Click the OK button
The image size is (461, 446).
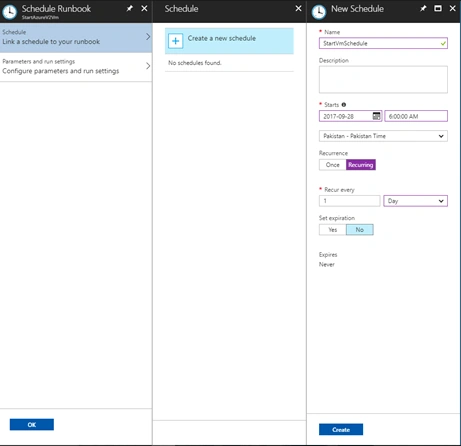click(32, 424)
